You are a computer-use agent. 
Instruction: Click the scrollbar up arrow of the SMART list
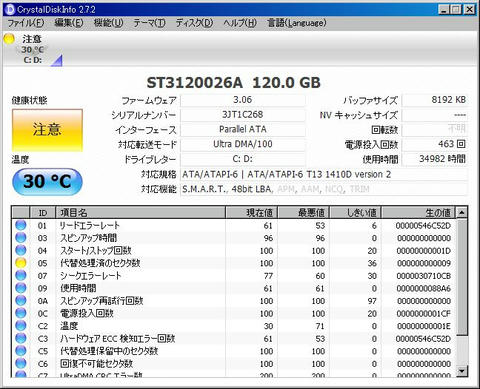(462, 212)
